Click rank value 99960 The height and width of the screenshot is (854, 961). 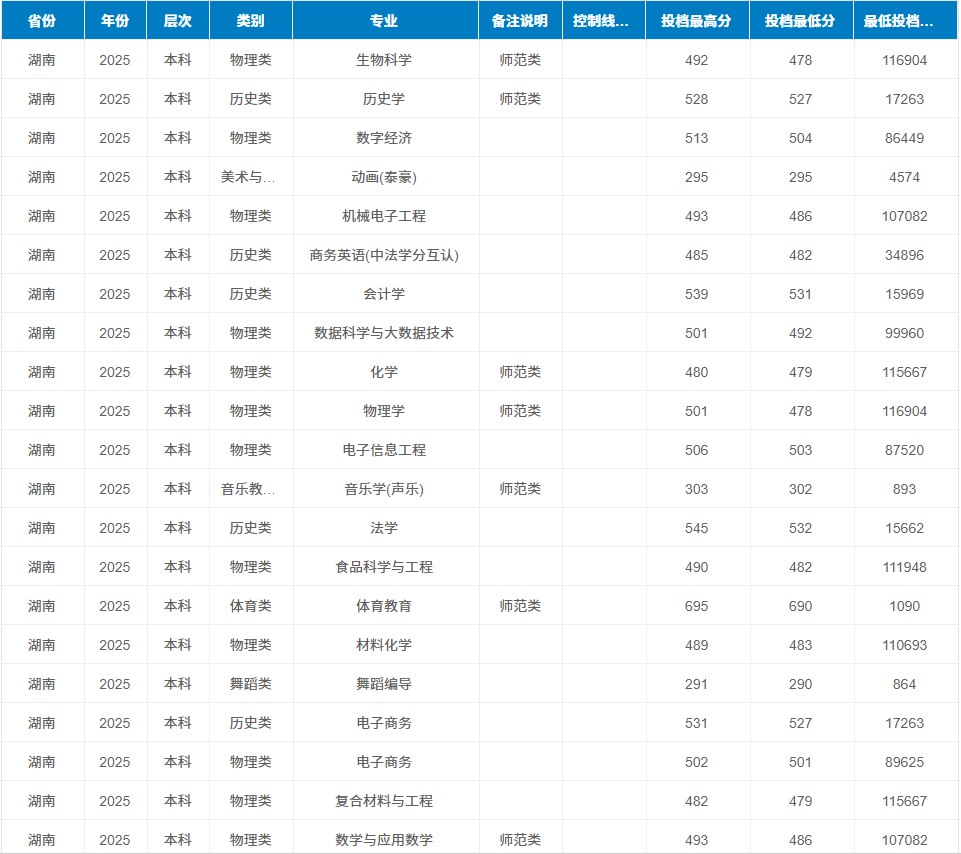(x=905, y=333)
